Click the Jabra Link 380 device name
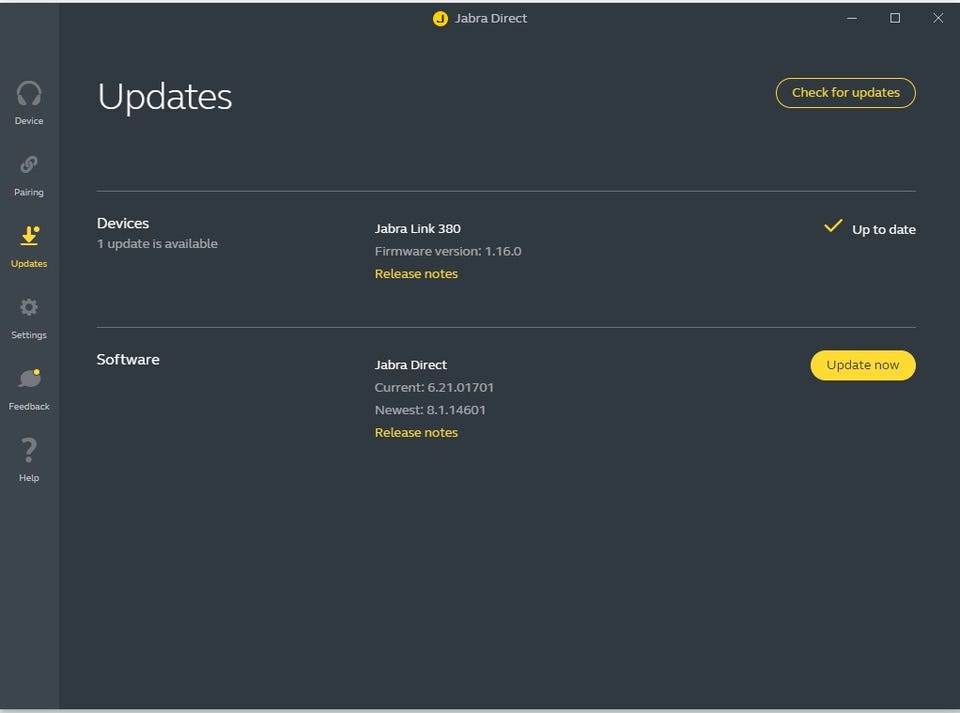This screenshot has width=960, height=713. pyautogui.click(x=418, y=228)
